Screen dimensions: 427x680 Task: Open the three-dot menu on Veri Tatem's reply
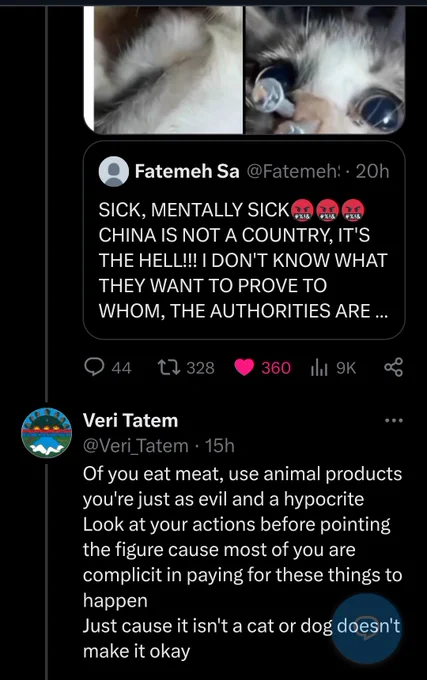(394, 420)
